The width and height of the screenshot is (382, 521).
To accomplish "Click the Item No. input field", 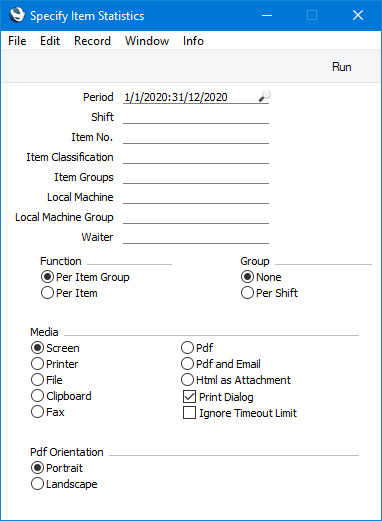I will (x=196, y=137).
